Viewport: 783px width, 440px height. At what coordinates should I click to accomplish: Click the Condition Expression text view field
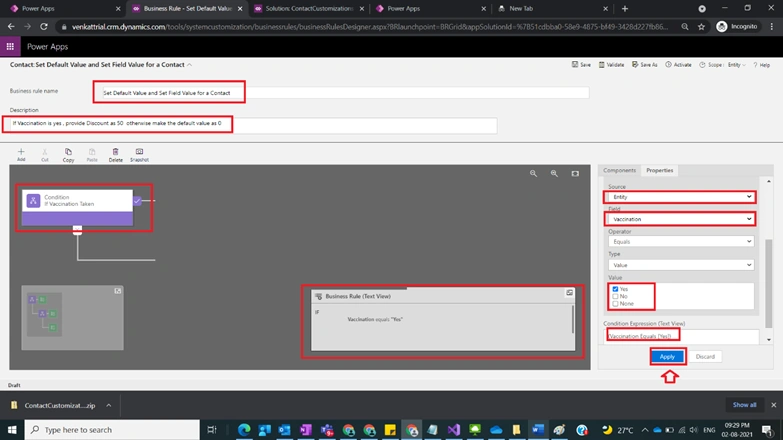point(682,336)
